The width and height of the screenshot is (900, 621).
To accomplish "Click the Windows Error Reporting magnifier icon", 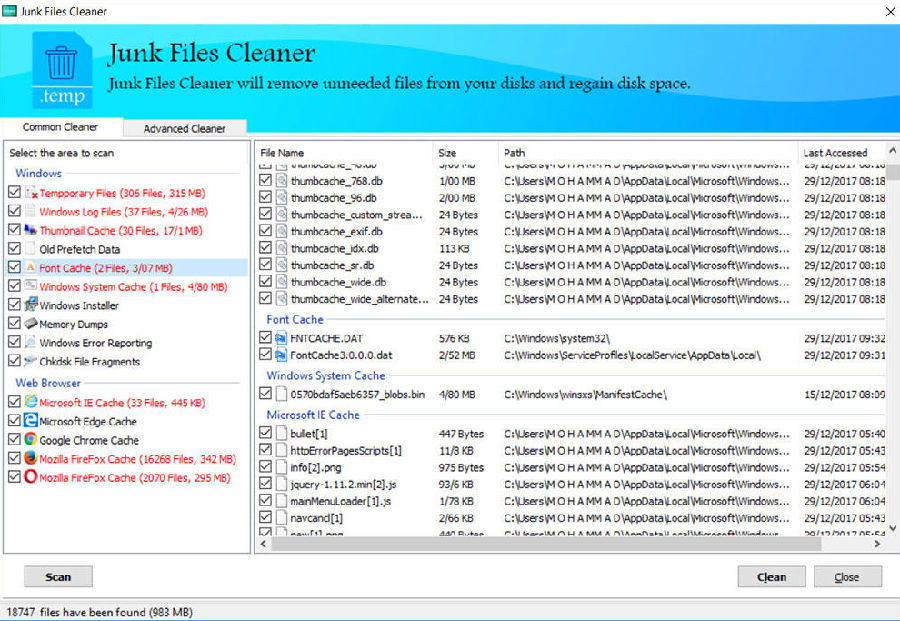I will click(31, 339).
